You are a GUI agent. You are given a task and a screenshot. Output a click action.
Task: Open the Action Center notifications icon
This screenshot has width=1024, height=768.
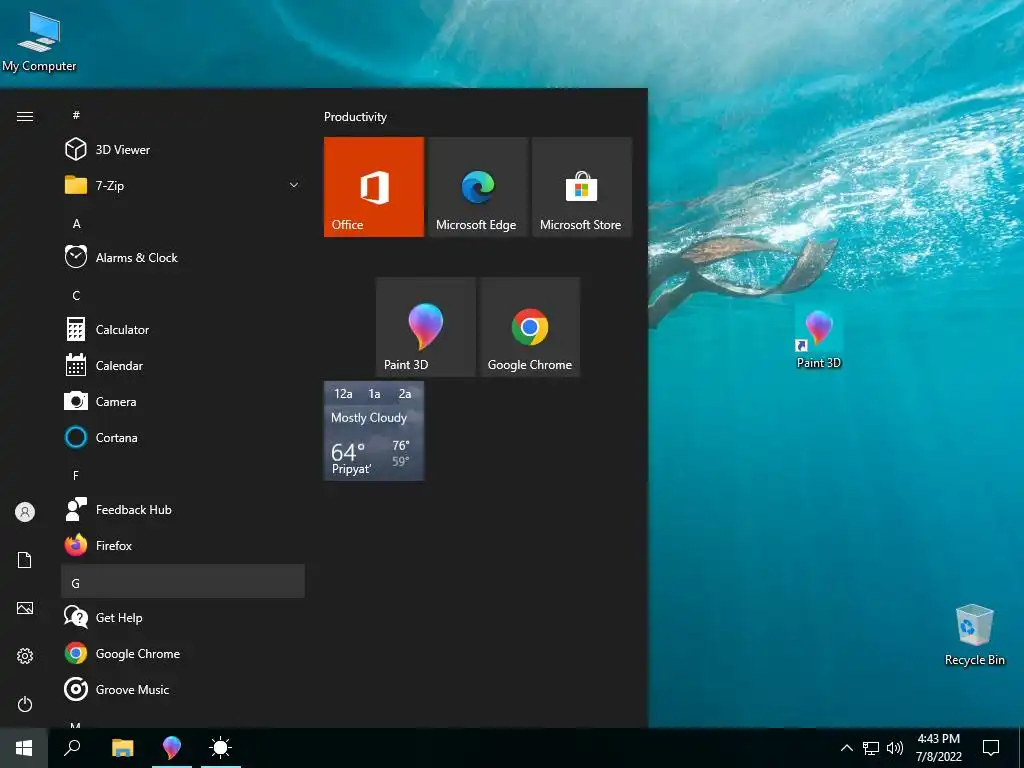[x=991, y=748]
